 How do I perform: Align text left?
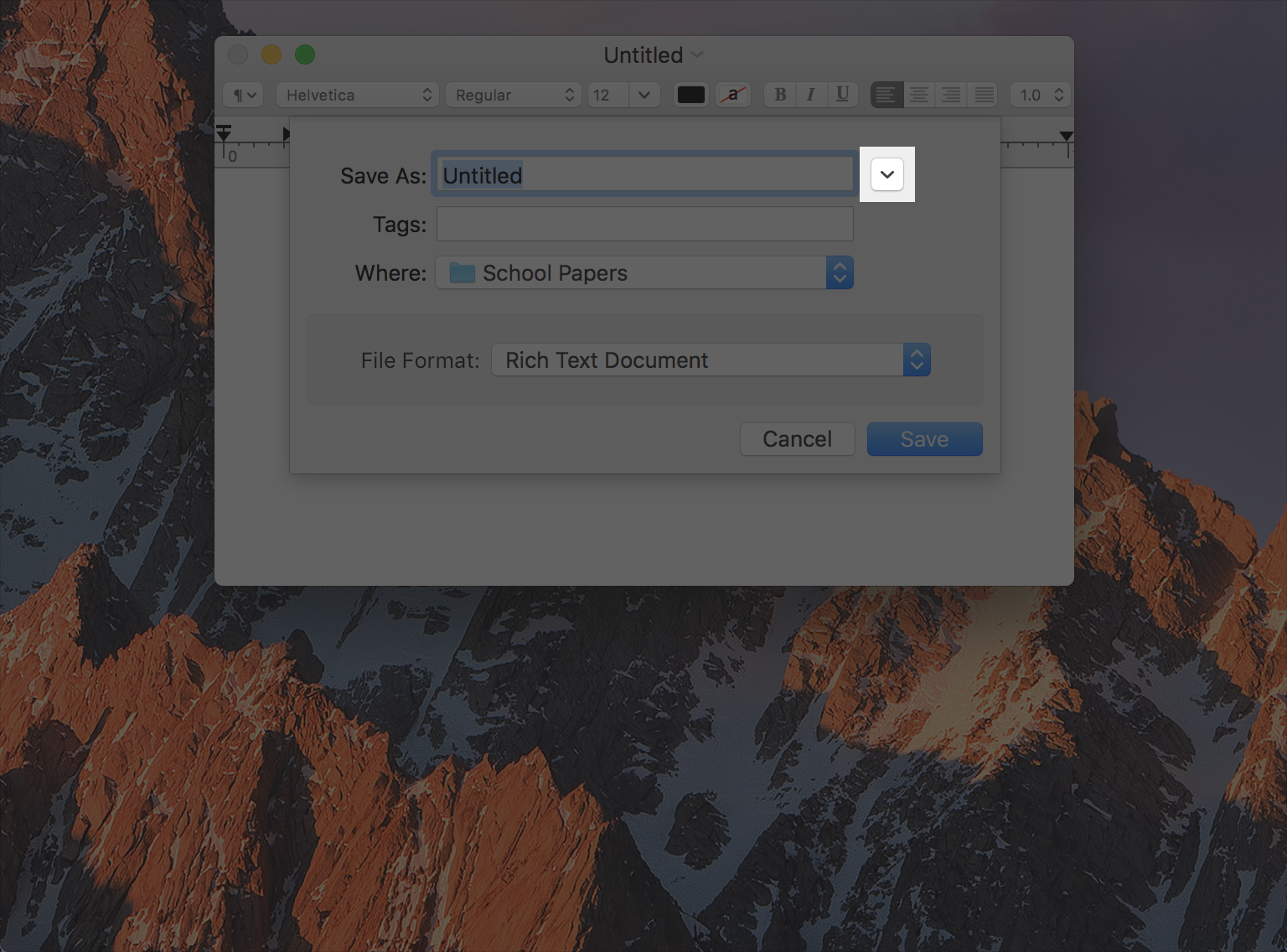pyautogui.click(x=886, y=95)
